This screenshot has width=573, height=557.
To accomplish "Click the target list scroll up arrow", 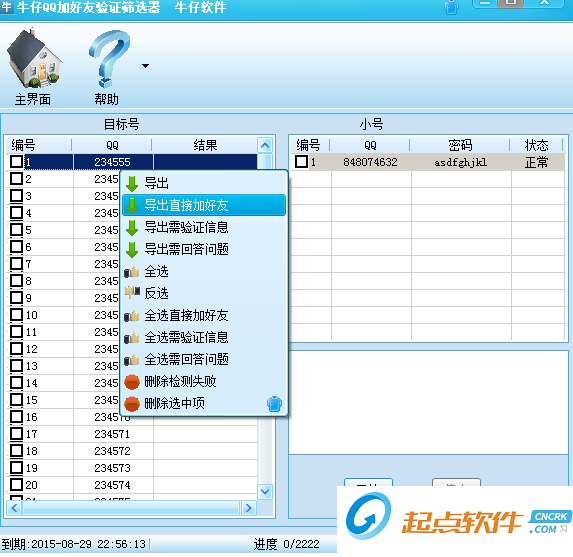I will coord(265,145).
